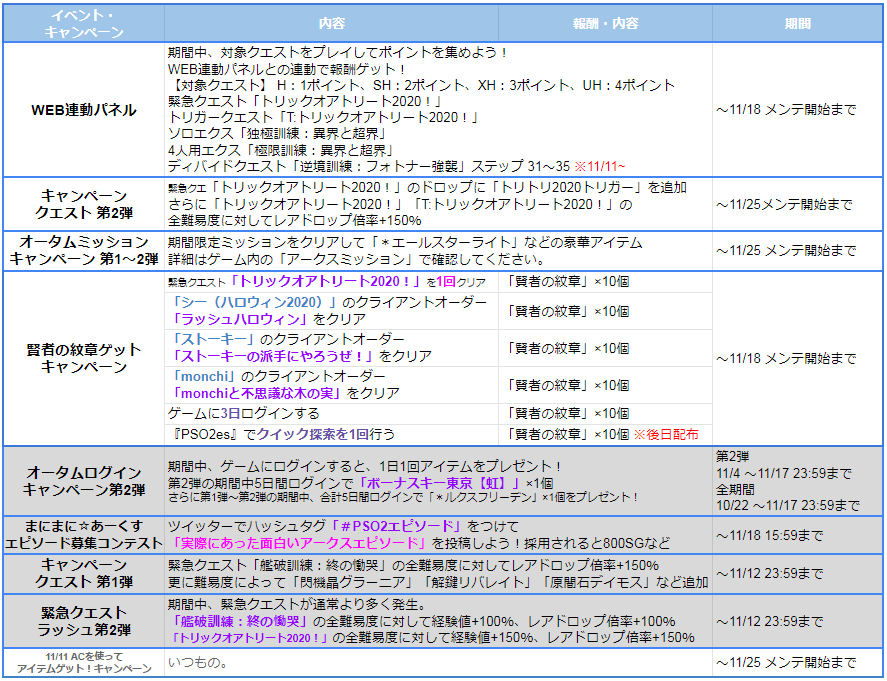
Task: Click the WEB連動パネル period ～11/18 メンテ開始まで
Action: pyautogui.click(x=786, y=110)
